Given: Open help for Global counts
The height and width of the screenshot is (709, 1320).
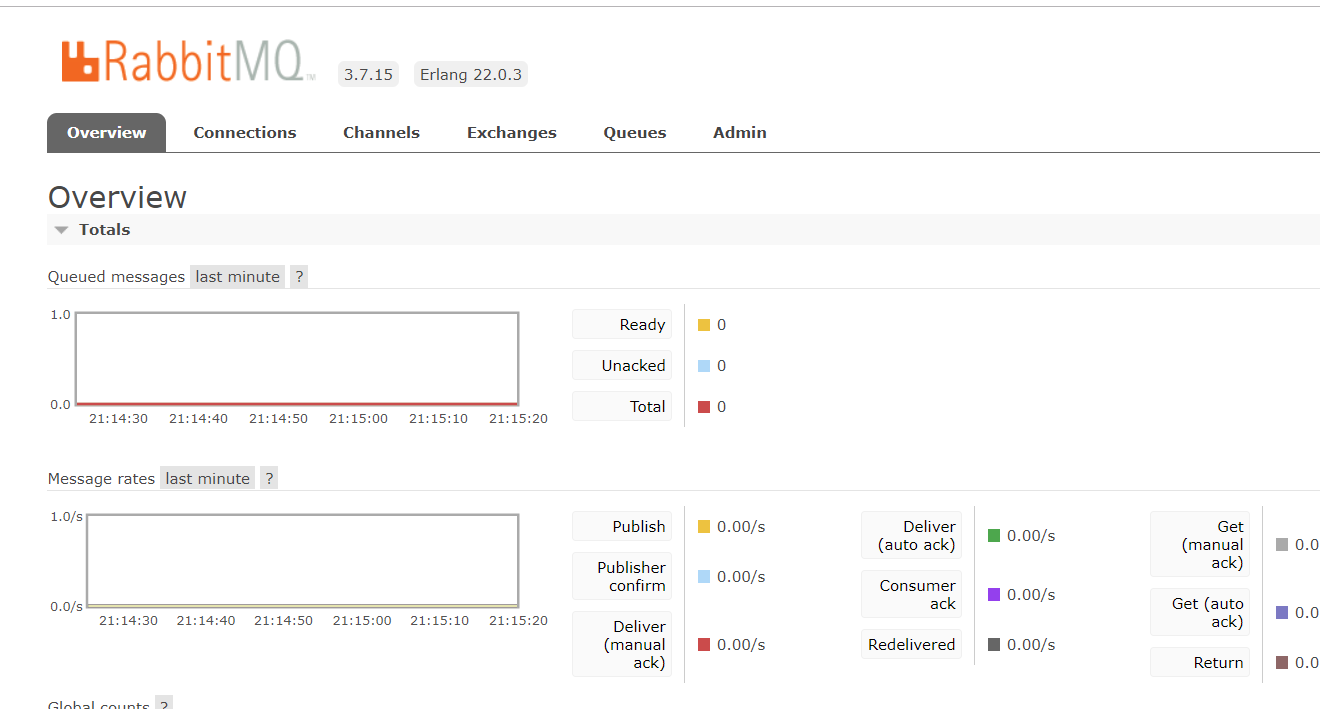Looking at the screenshot, I should pos(164,704).
